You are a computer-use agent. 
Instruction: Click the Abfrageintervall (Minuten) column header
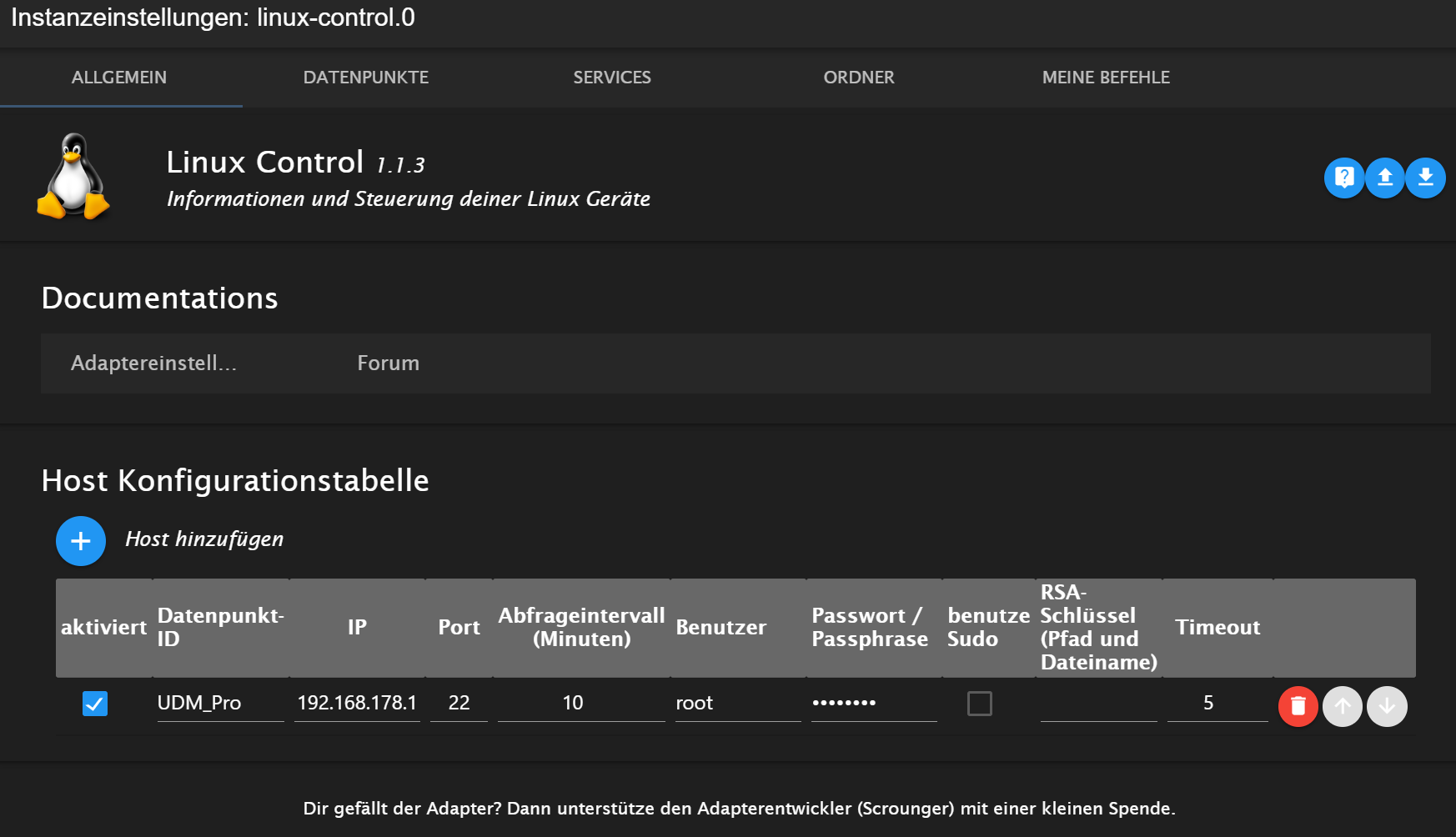581,627
